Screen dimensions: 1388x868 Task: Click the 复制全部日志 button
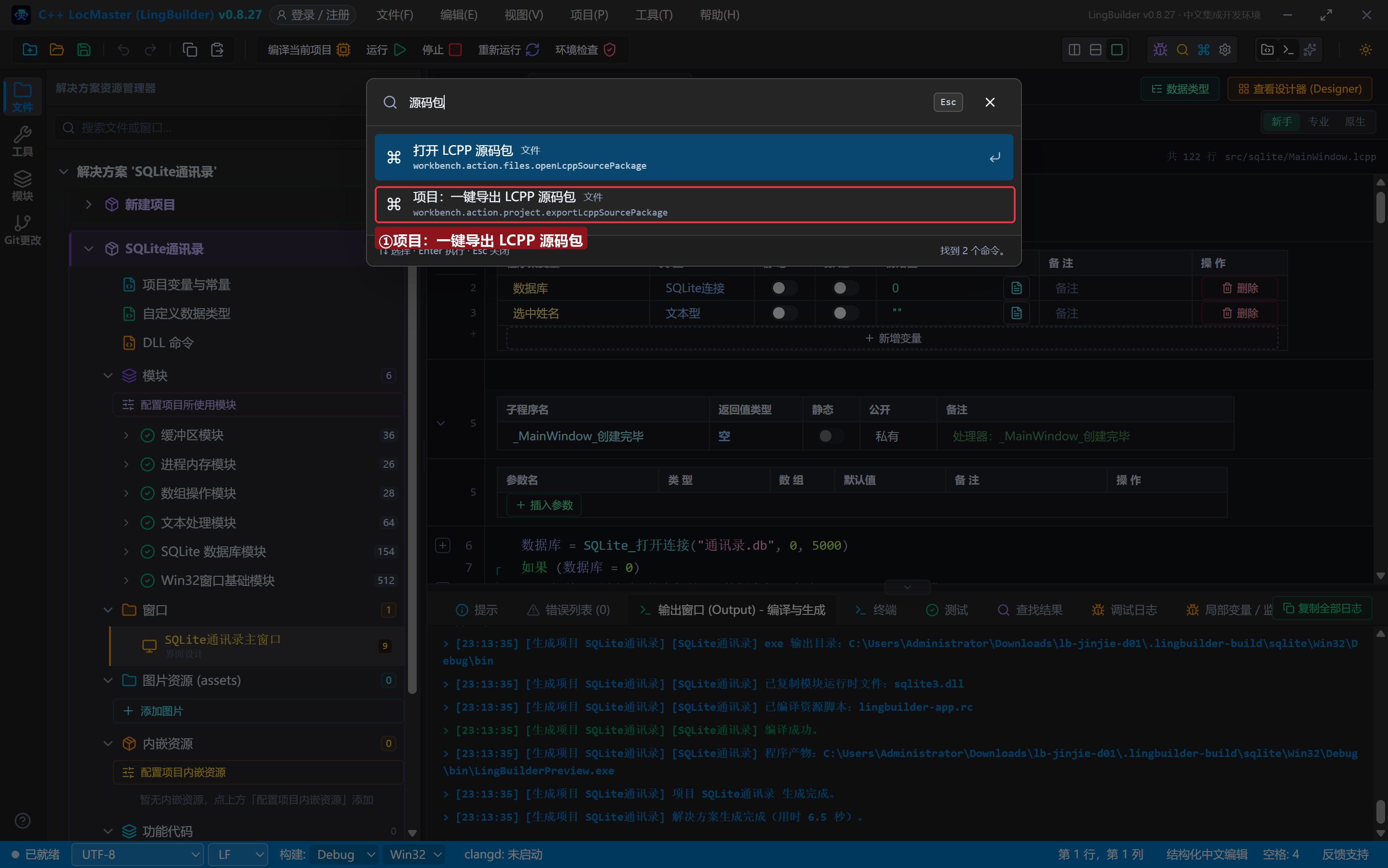coord(1322,609)
